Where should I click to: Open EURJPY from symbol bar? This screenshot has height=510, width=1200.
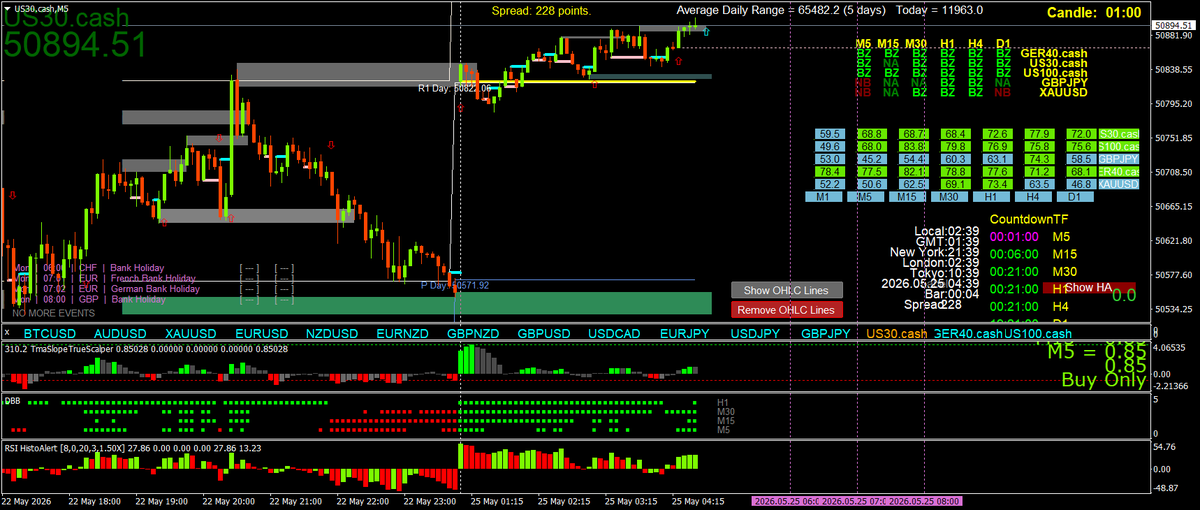click(x=686, y=333)
